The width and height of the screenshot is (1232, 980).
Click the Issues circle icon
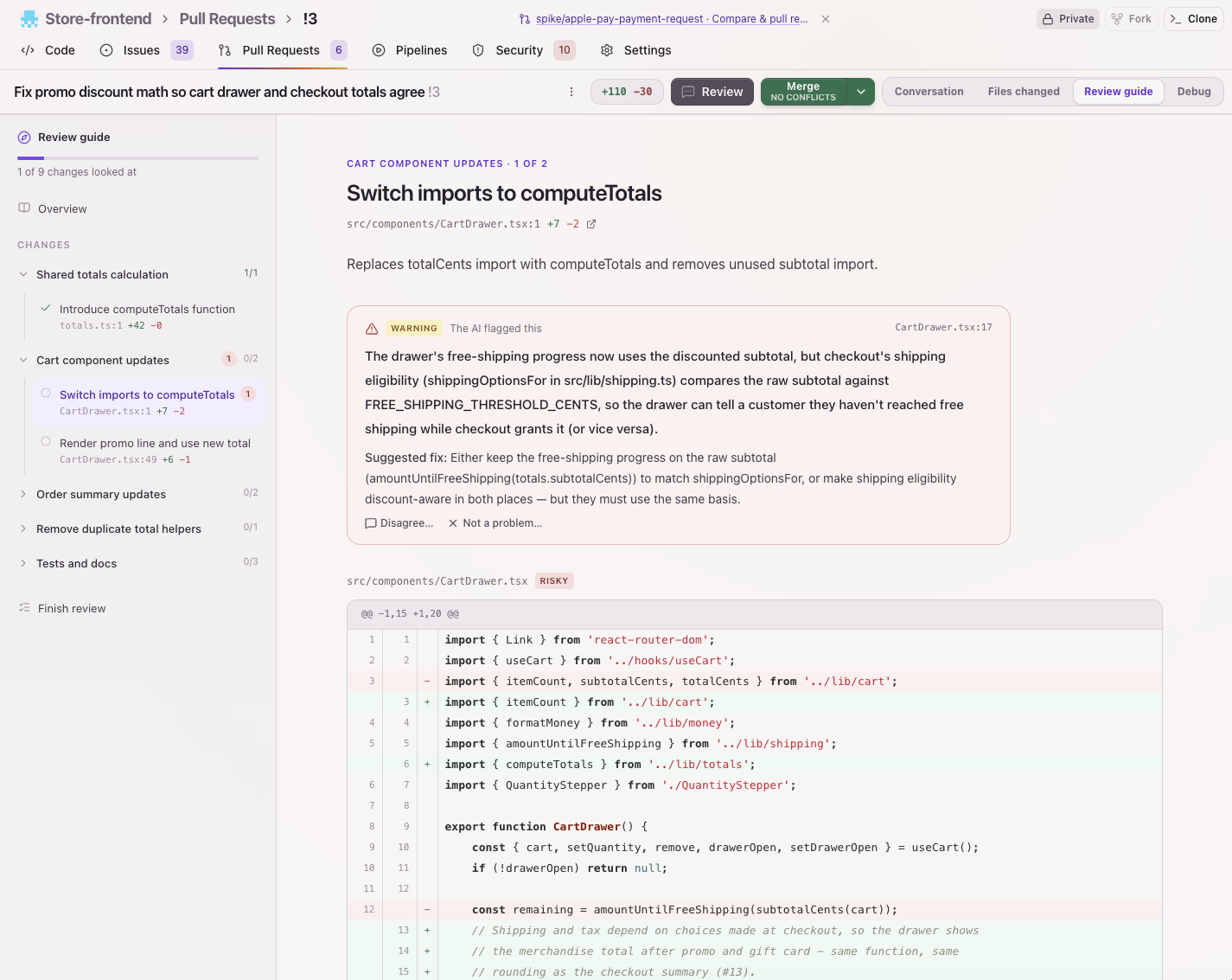click(x=106, y=50)
